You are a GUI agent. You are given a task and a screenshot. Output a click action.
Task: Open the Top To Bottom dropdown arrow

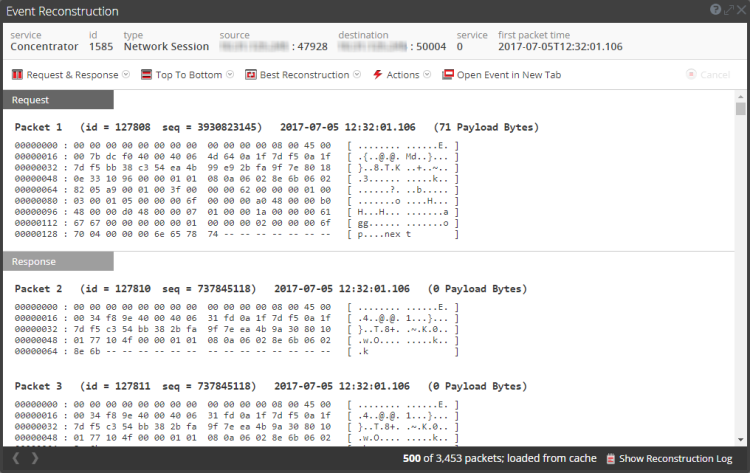coord(230,75)
